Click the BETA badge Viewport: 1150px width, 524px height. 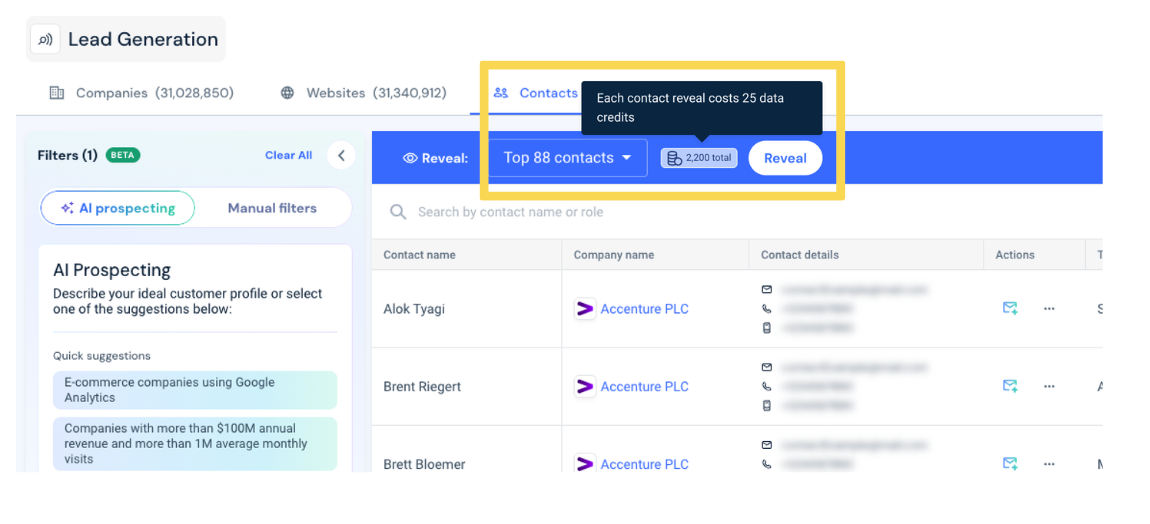(x=123, y=156)
